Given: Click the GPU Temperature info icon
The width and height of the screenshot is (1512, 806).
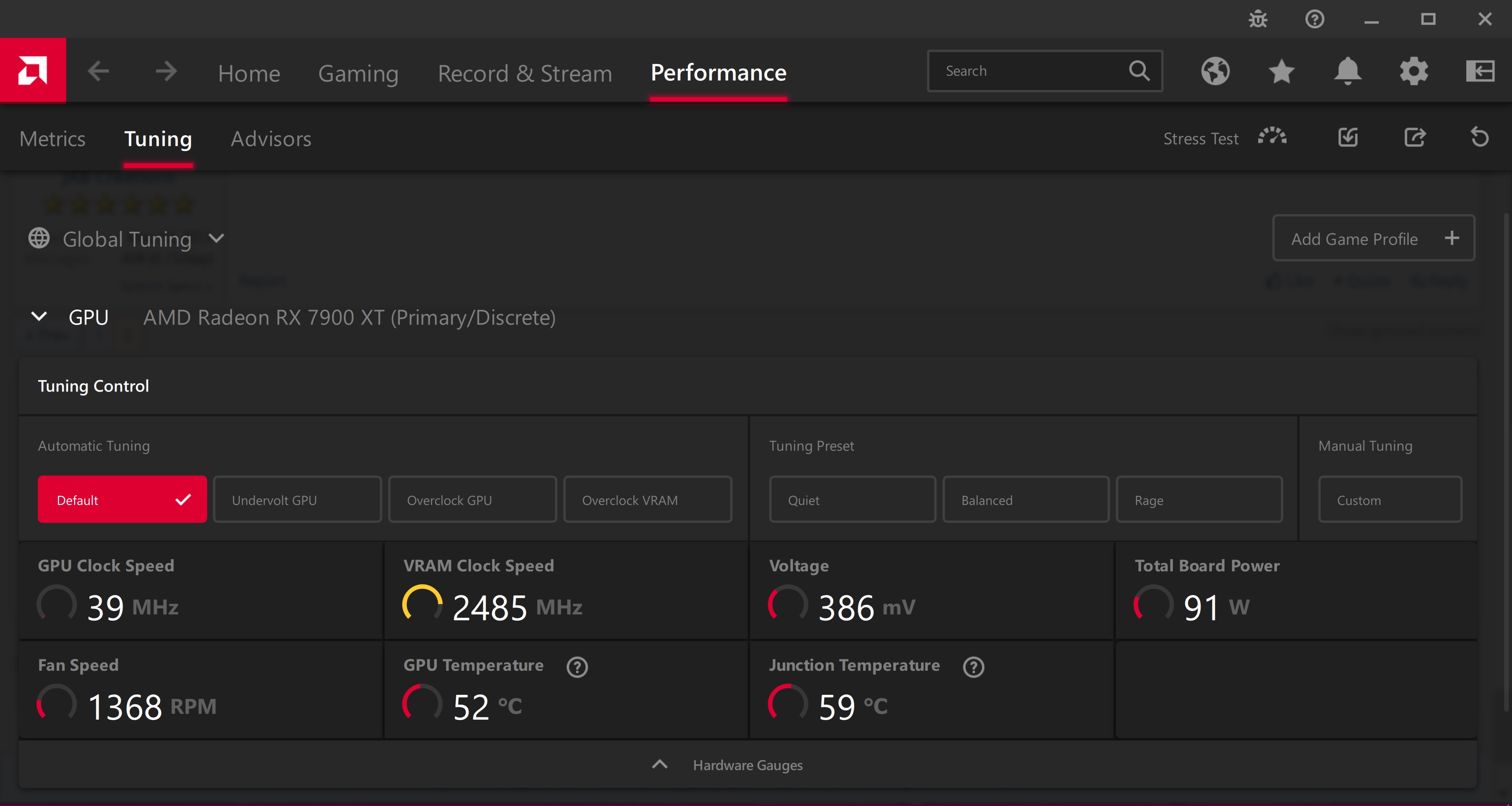Looking at the screenshot, I should [x=576, y=665].
